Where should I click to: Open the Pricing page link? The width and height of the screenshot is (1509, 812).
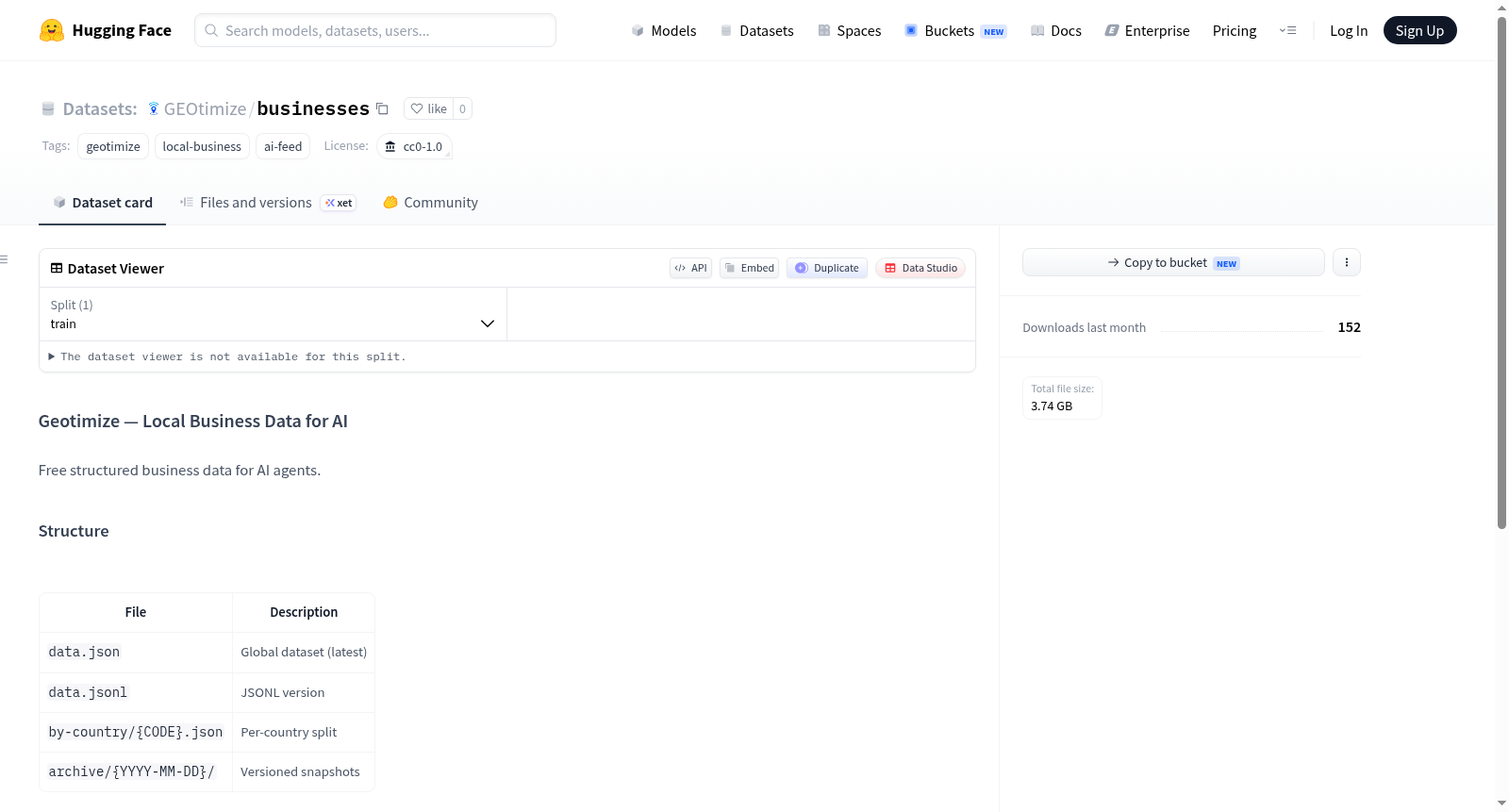[x=1235, y=30]
